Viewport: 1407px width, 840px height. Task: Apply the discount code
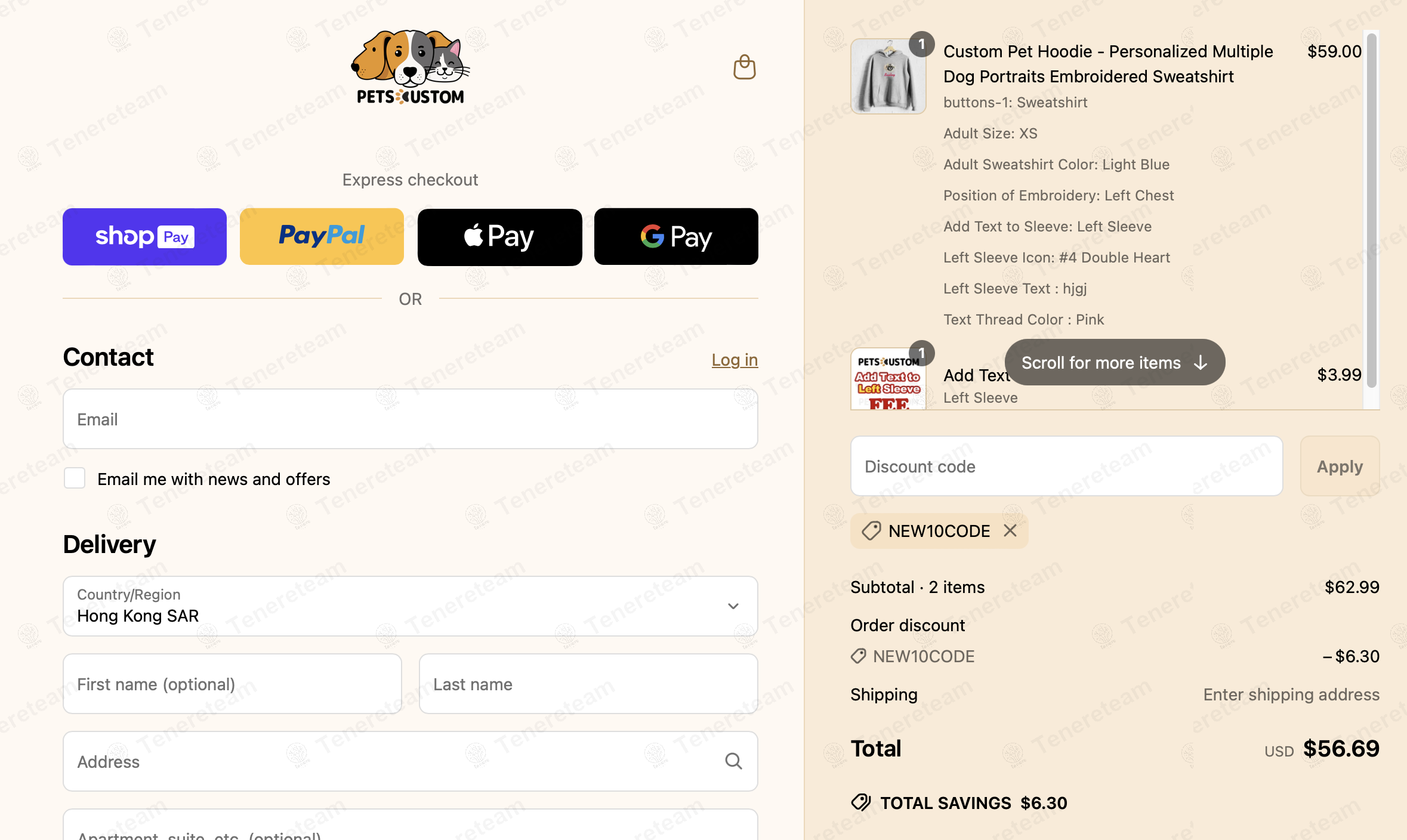(x=1340, y=466)
